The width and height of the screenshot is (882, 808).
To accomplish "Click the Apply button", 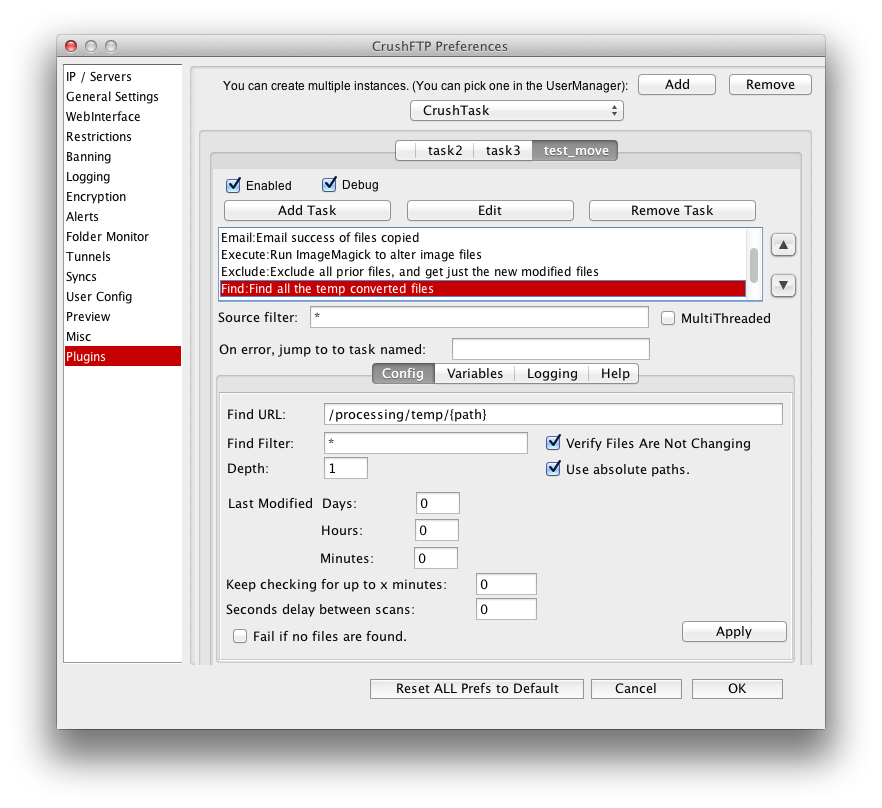I will tap(734, 631).
